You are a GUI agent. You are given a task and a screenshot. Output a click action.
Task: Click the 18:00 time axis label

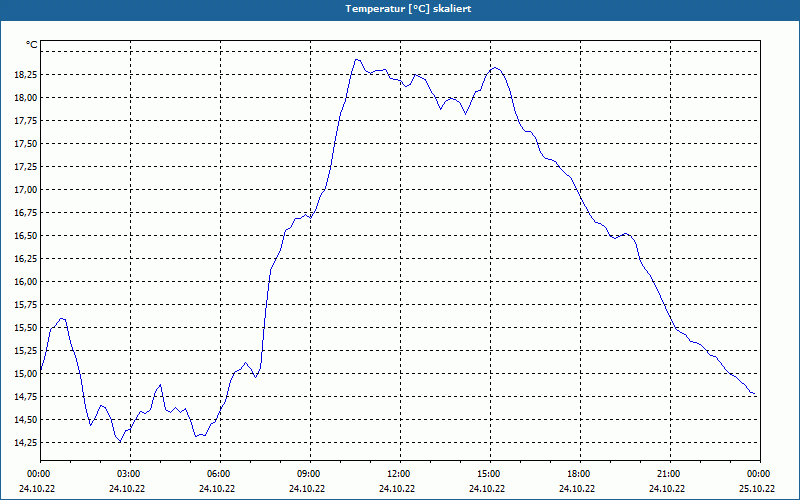[x=580, y=474]
